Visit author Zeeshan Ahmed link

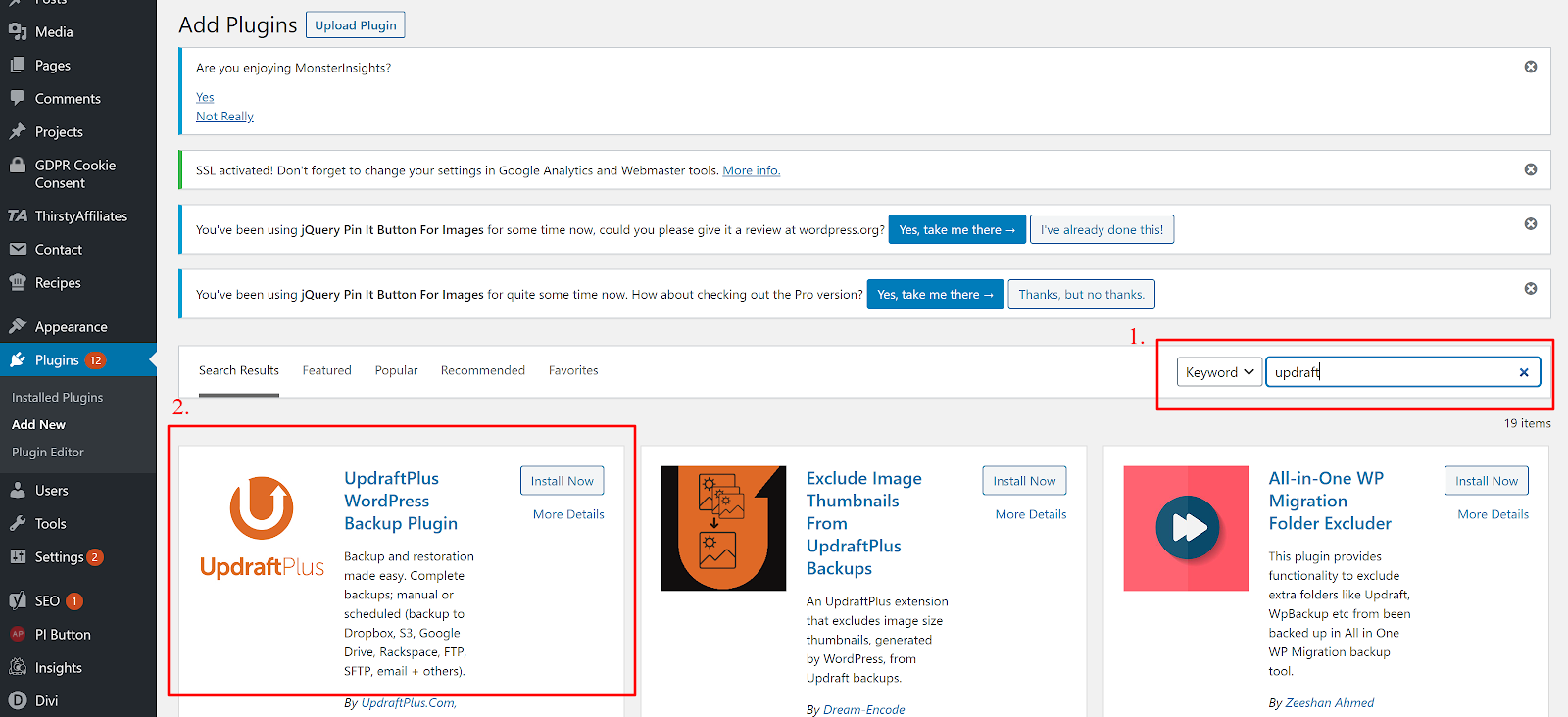[x=1330, y=703]
